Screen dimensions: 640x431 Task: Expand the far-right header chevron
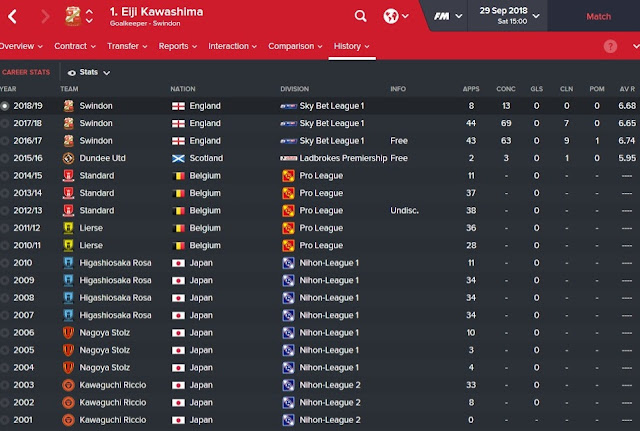pyautogui.click(x=636, y=47)
